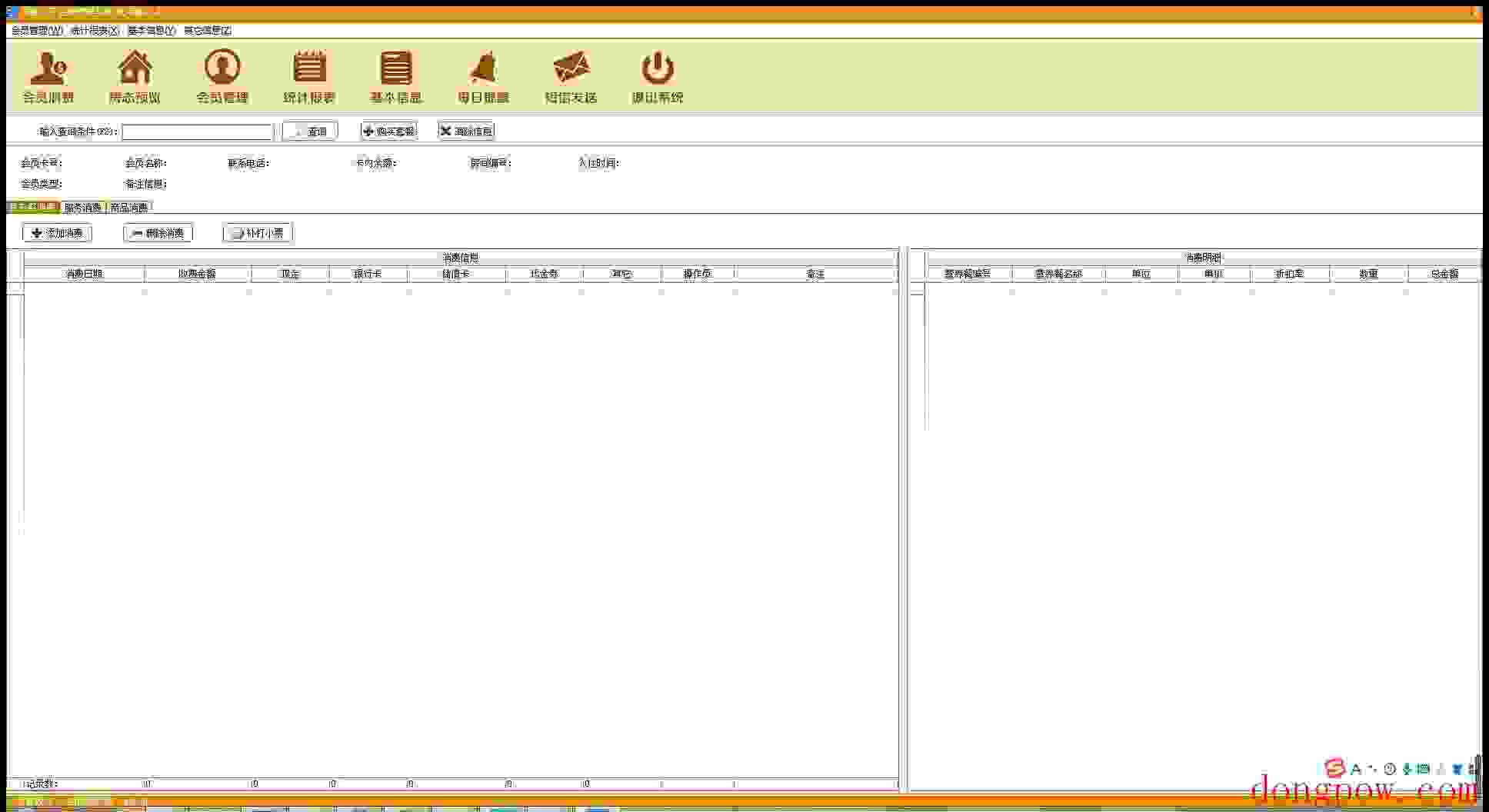Click 添加消费 add consumption button
Screen dimensions: 1489x812
tap(58, 233)
